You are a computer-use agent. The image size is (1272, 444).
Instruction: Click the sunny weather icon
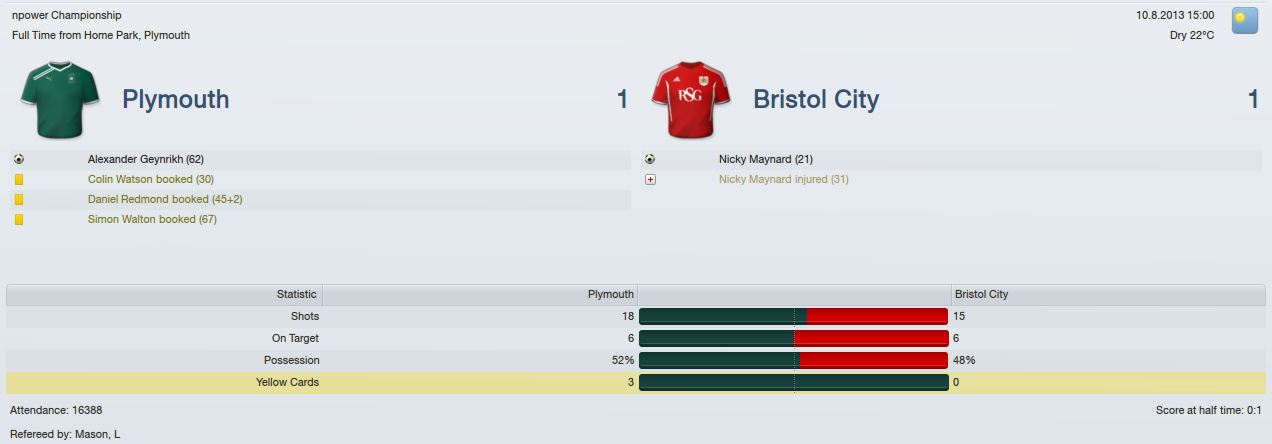(x=1244, y=21)
